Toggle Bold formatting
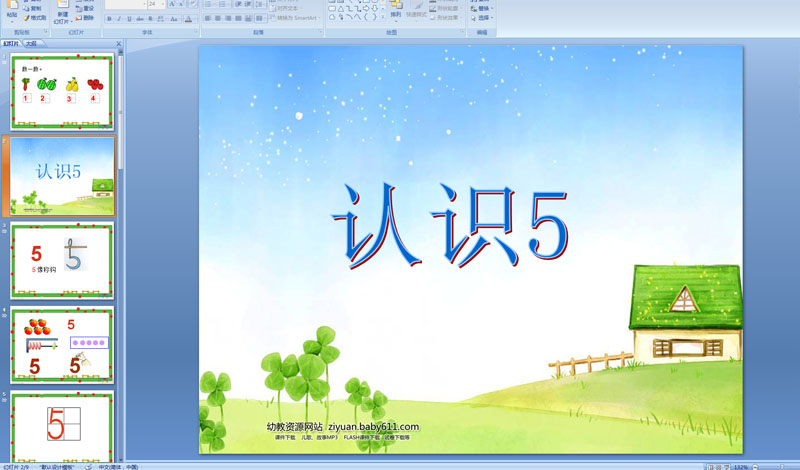The height and width of the screenshot is (470, 800). 109,19
